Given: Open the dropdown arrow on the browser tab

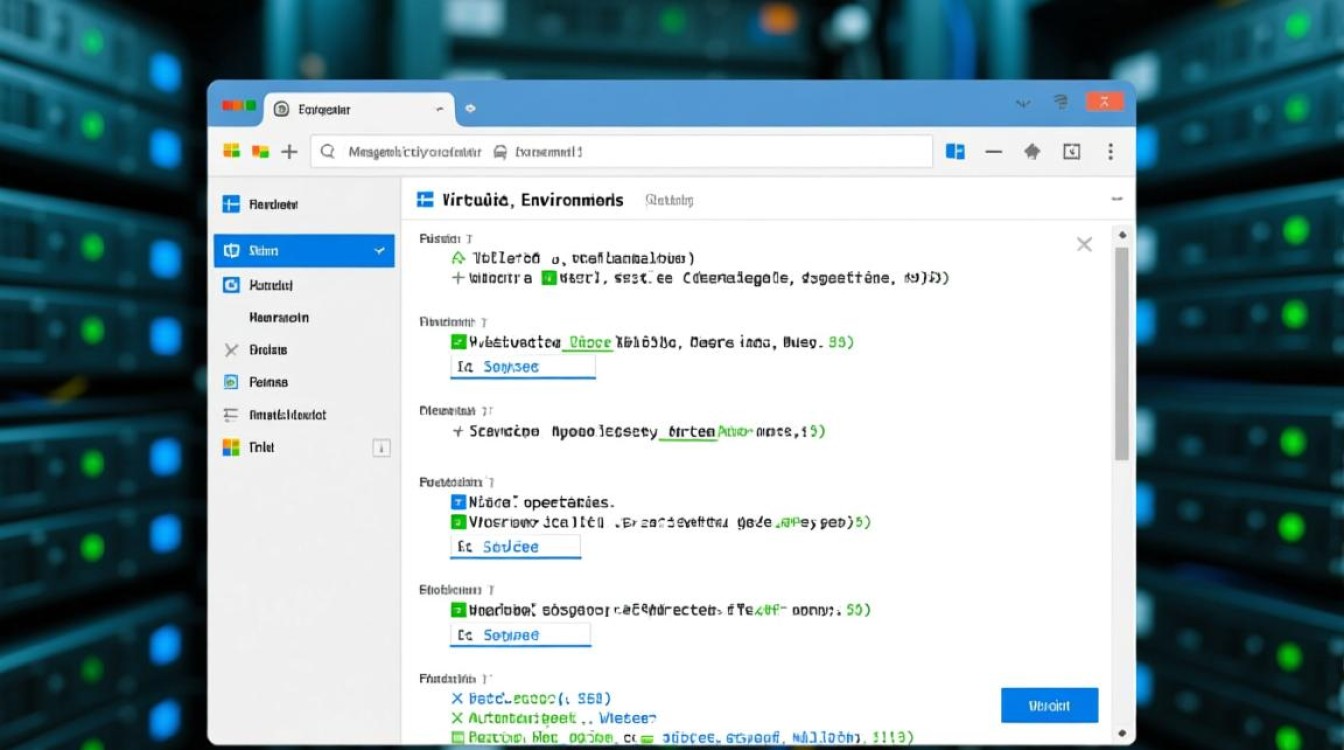Looking at the screenshot, I should (x=440, y=109).
